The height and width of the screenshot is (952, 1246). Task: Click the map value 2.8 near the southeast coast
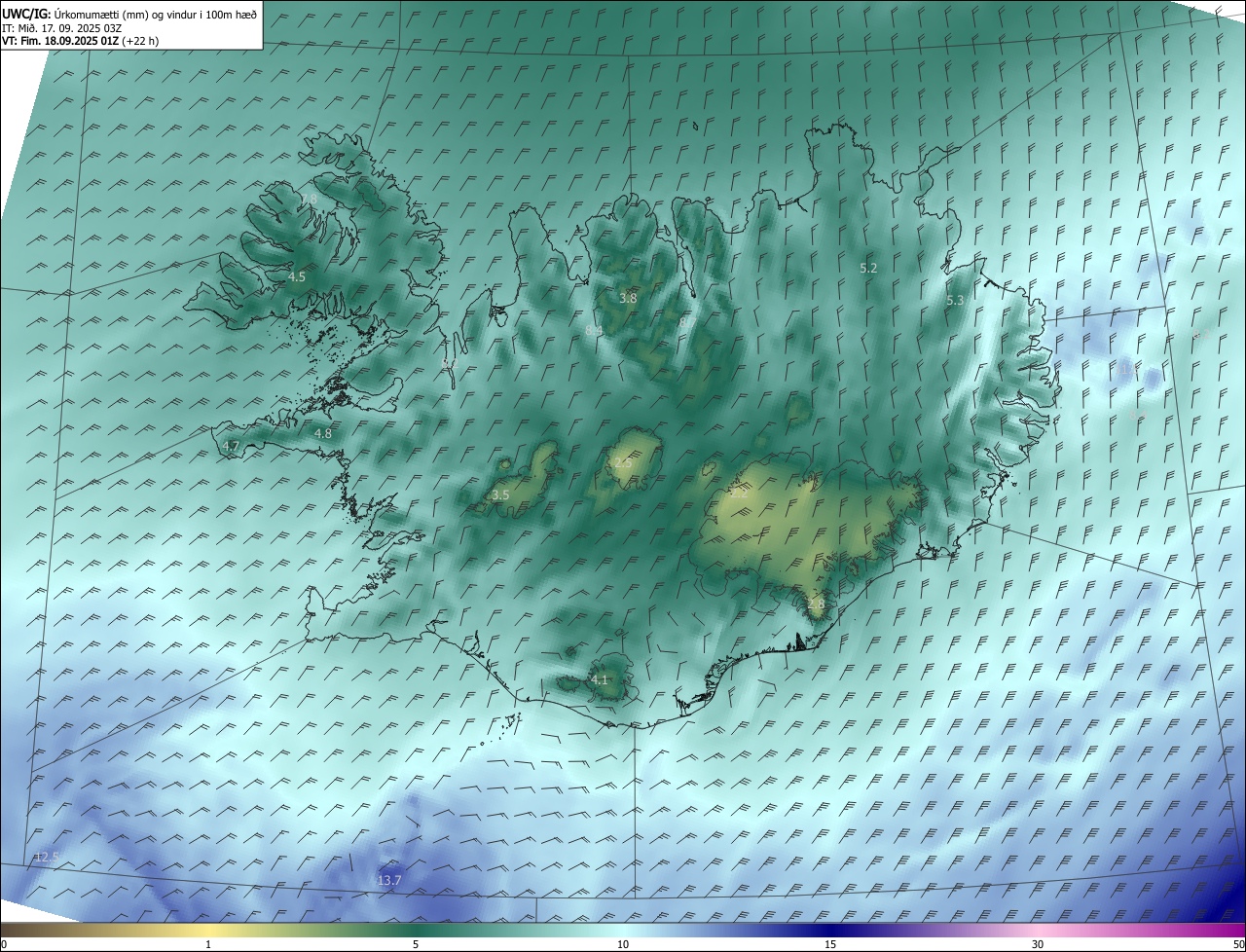[816, 604]
